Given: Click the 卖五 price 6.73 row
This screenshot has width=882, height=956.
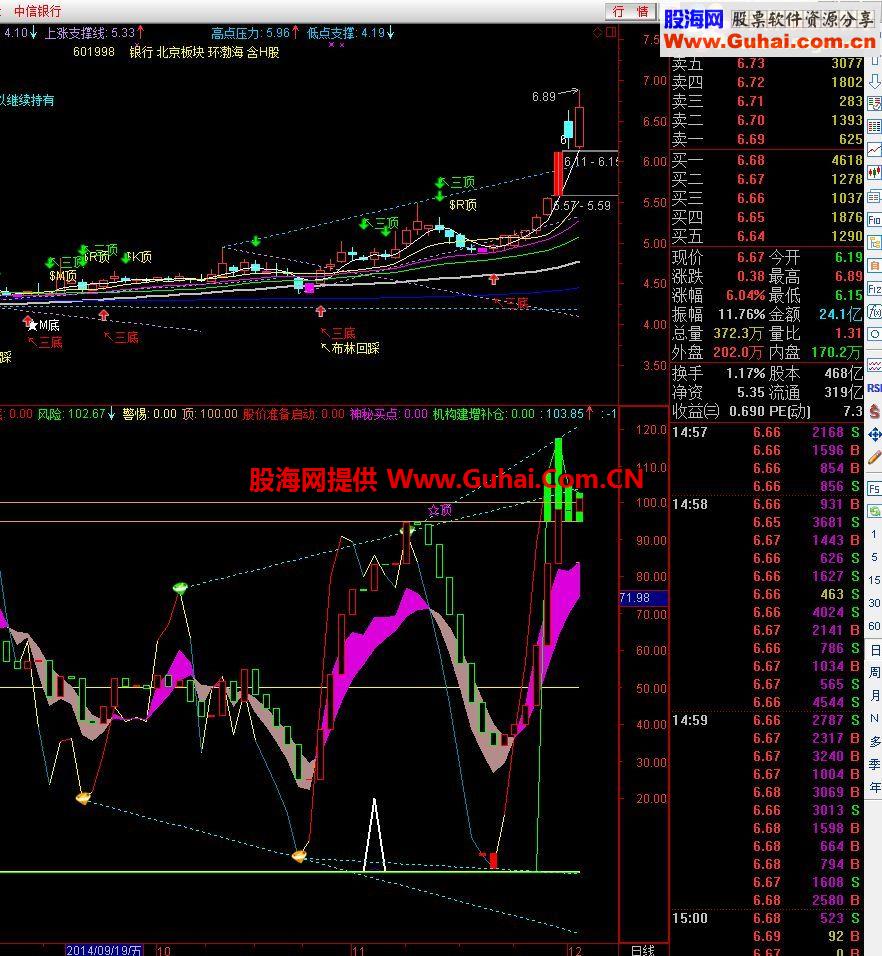Looking at the screenshot, I should pyautogui.click(x=767, y=63).
